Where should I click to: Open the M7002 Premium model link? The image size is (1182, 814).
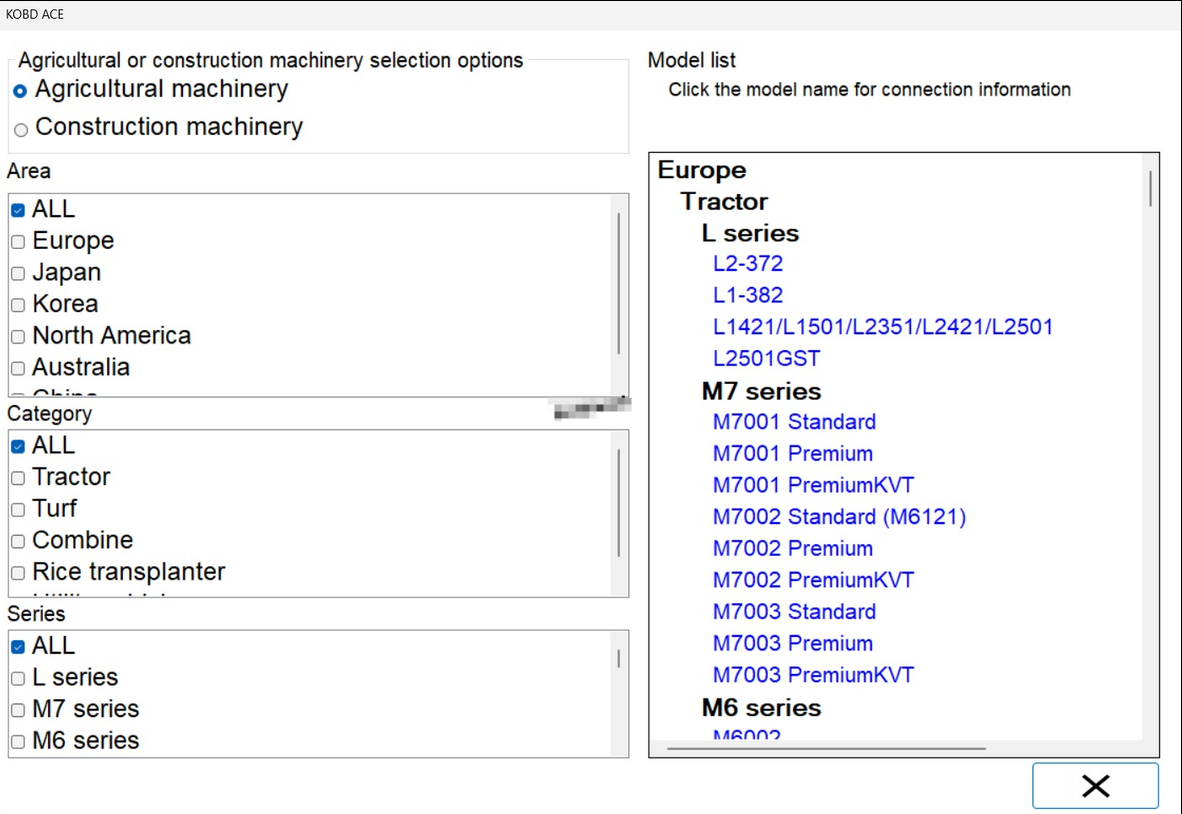pos(792,549)
